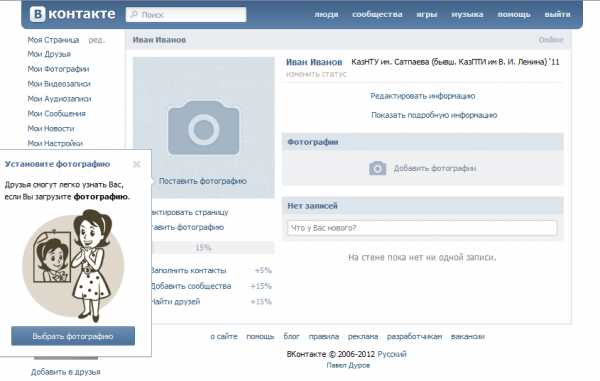Open Мои Сообщения in sidebar

tap(56, 114)
